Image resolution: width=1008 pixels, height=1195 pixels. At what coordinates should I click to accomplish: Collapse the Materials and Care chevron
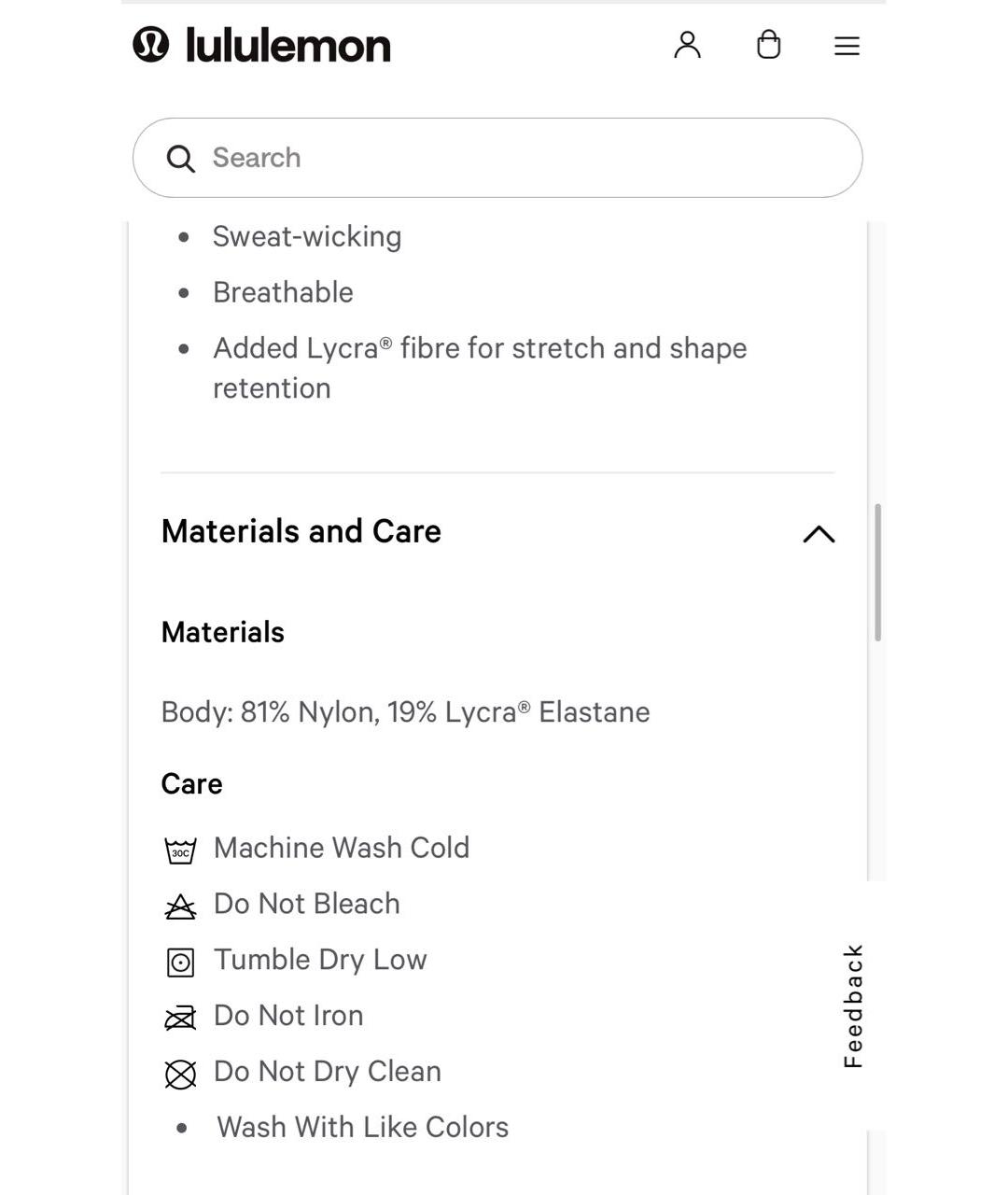[819, 534]
